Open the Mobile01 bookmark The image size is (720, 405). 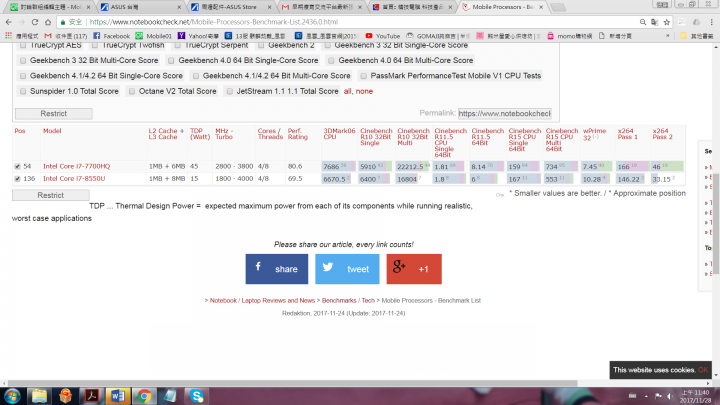click(154, 36)
